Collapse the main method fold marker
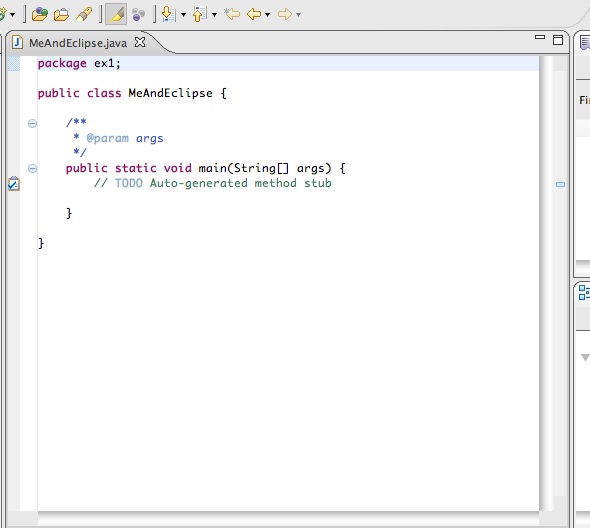 coord(32,168)
